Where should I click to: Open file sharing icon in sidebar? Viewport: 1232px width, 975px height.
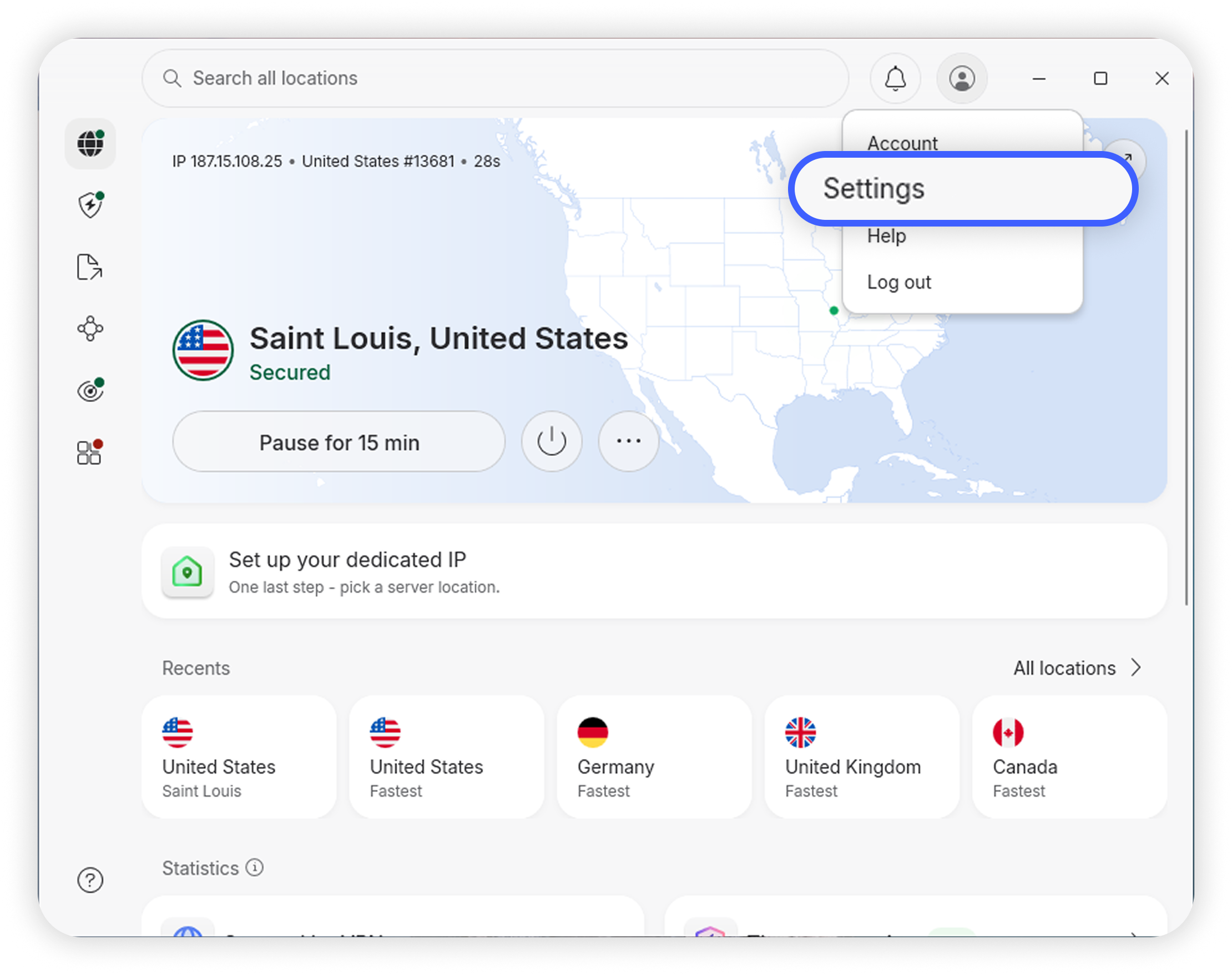[x=89, y=267]
